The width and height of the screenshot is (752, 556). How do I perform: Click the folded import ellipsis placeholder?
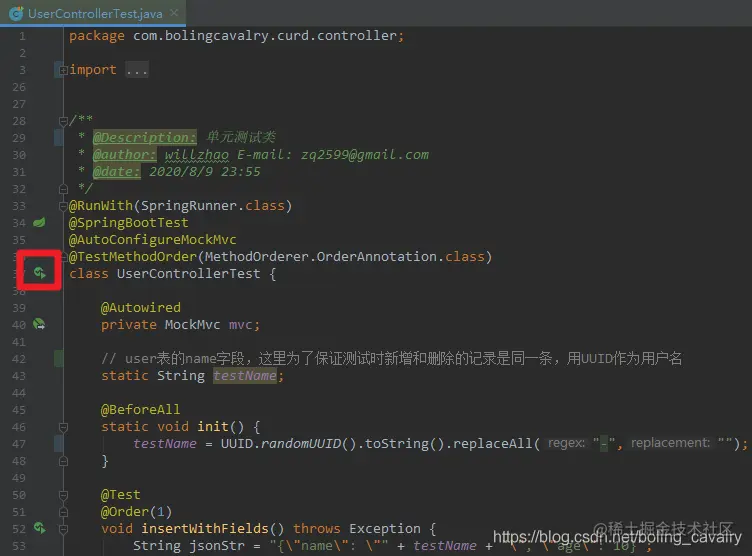coord(137,70)
